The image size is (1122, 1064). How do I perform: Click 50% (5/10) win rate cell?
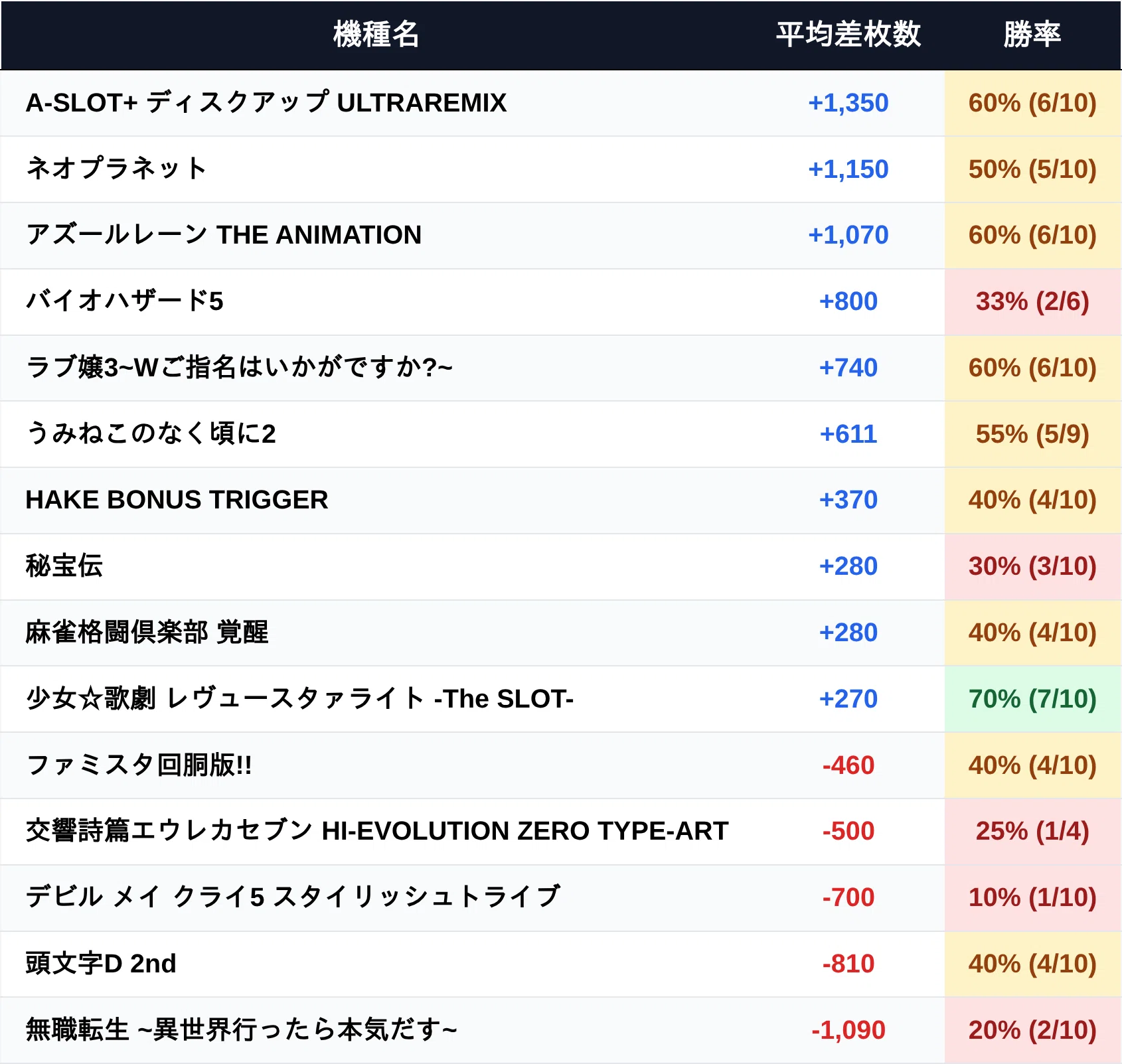[1032, 169]
